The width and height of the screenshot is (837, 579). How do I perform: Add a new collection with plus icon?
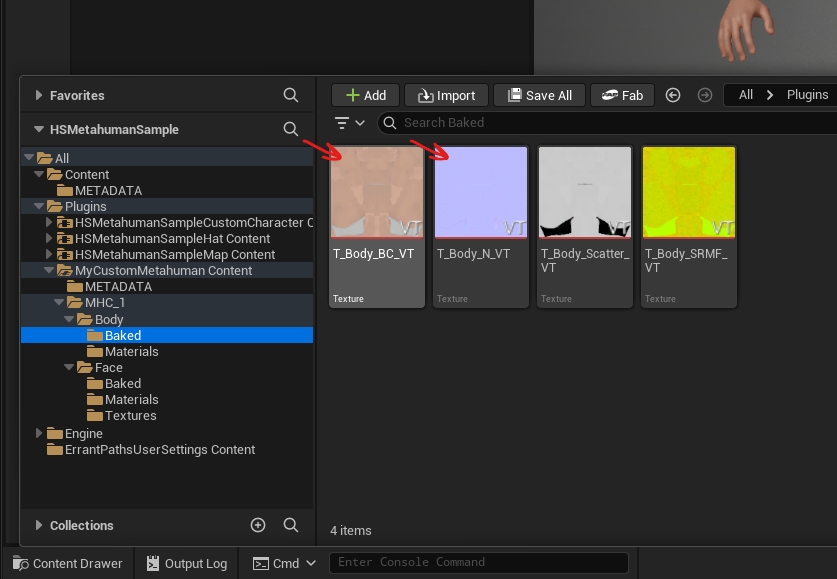[x=258, y=525]
